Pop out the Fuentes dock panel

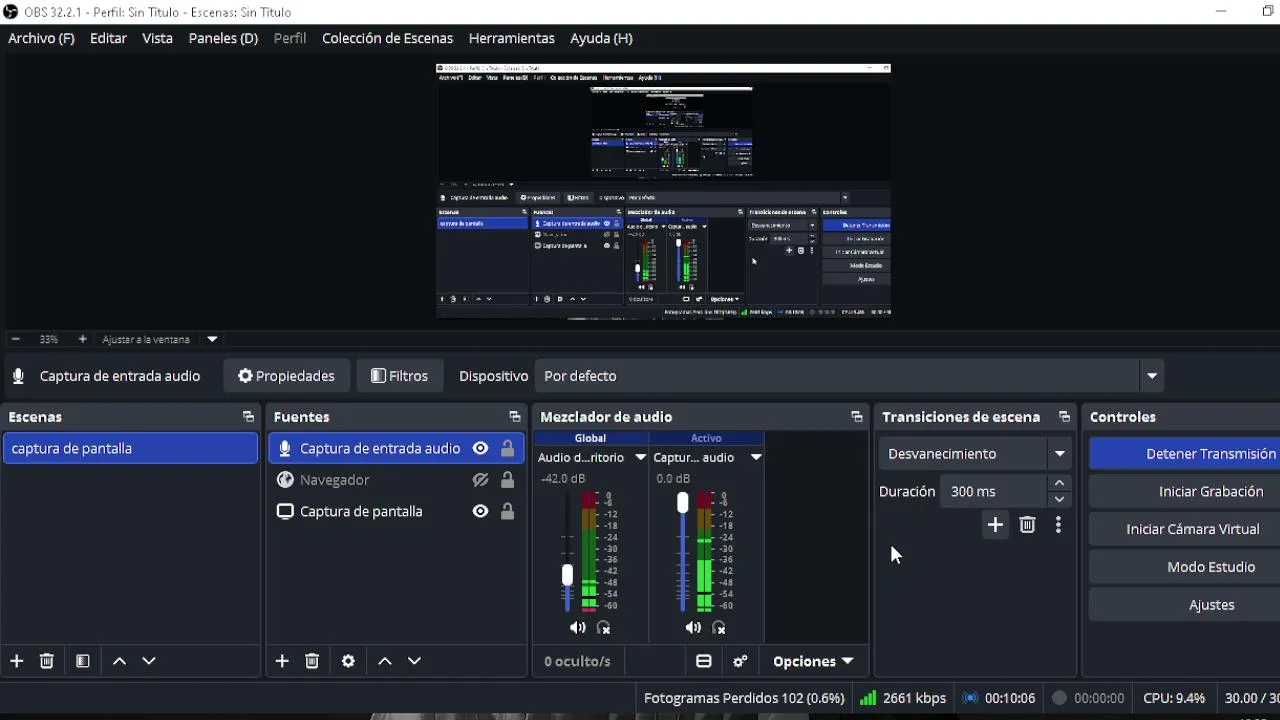tap(514, 417)
